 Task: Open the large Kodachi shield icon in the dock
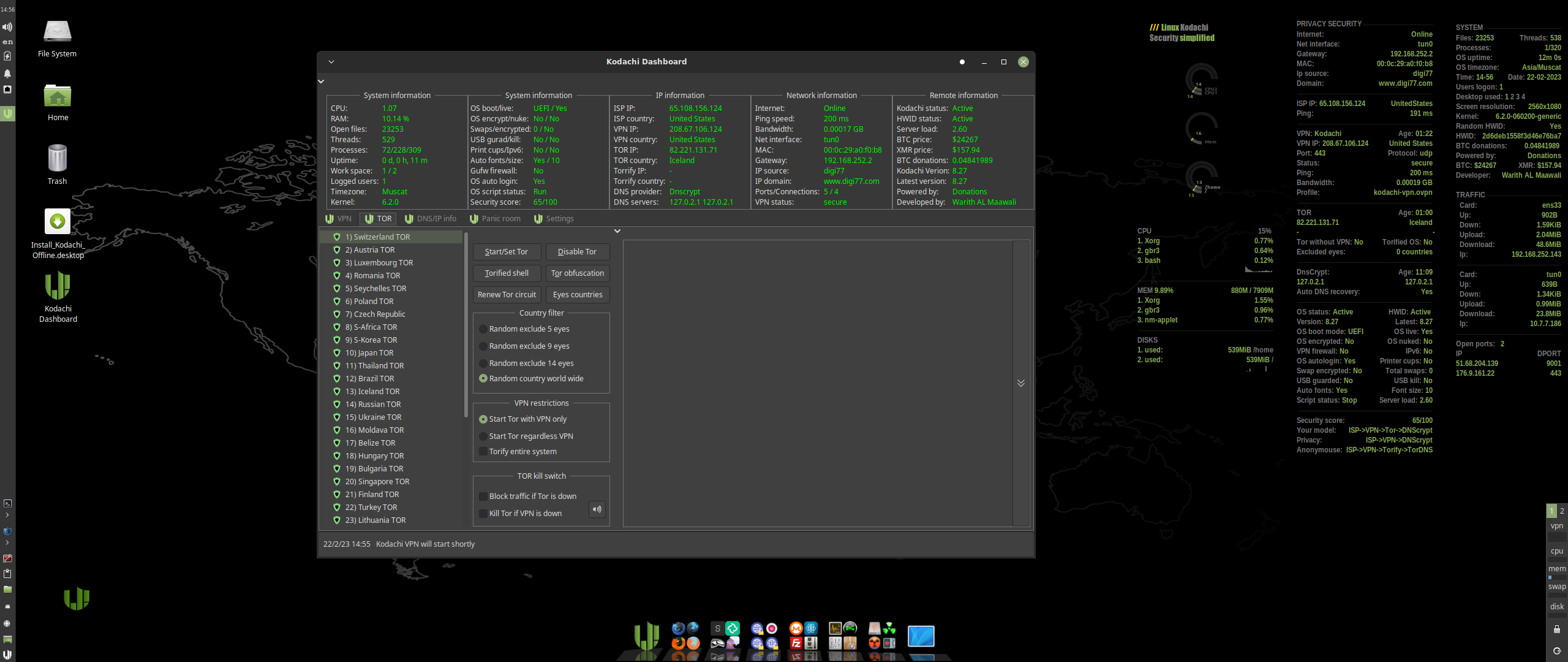[646, 636]
